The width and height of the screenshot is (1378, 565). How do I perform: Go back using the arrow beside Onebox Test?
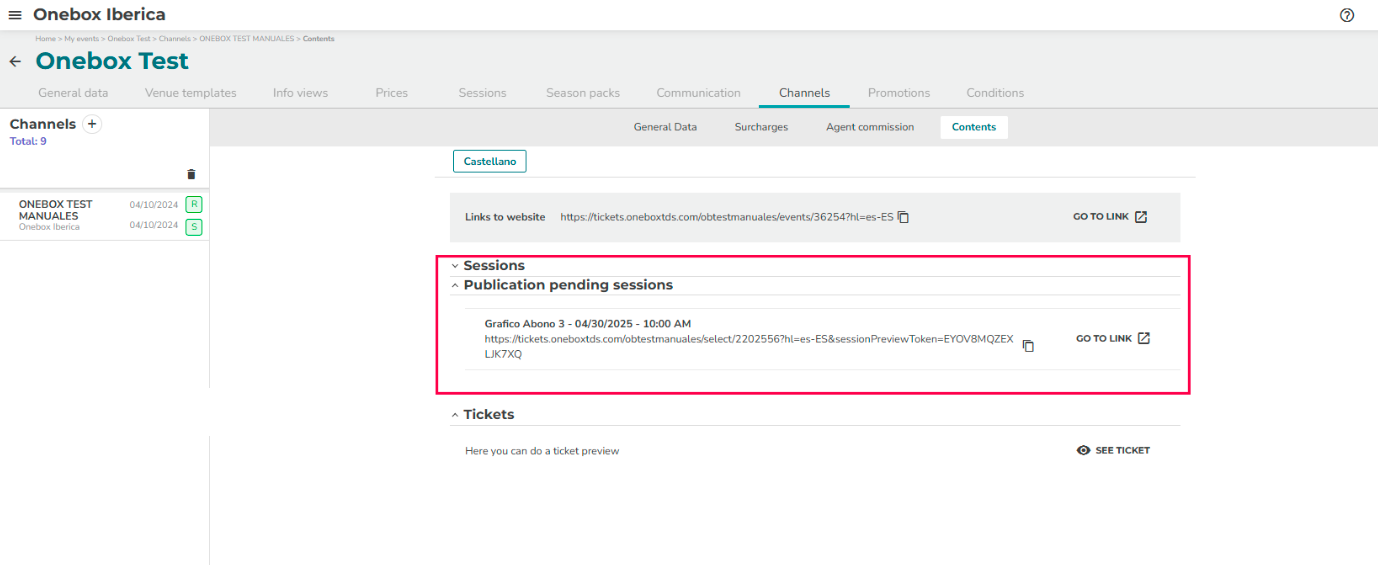coord(15,62)
